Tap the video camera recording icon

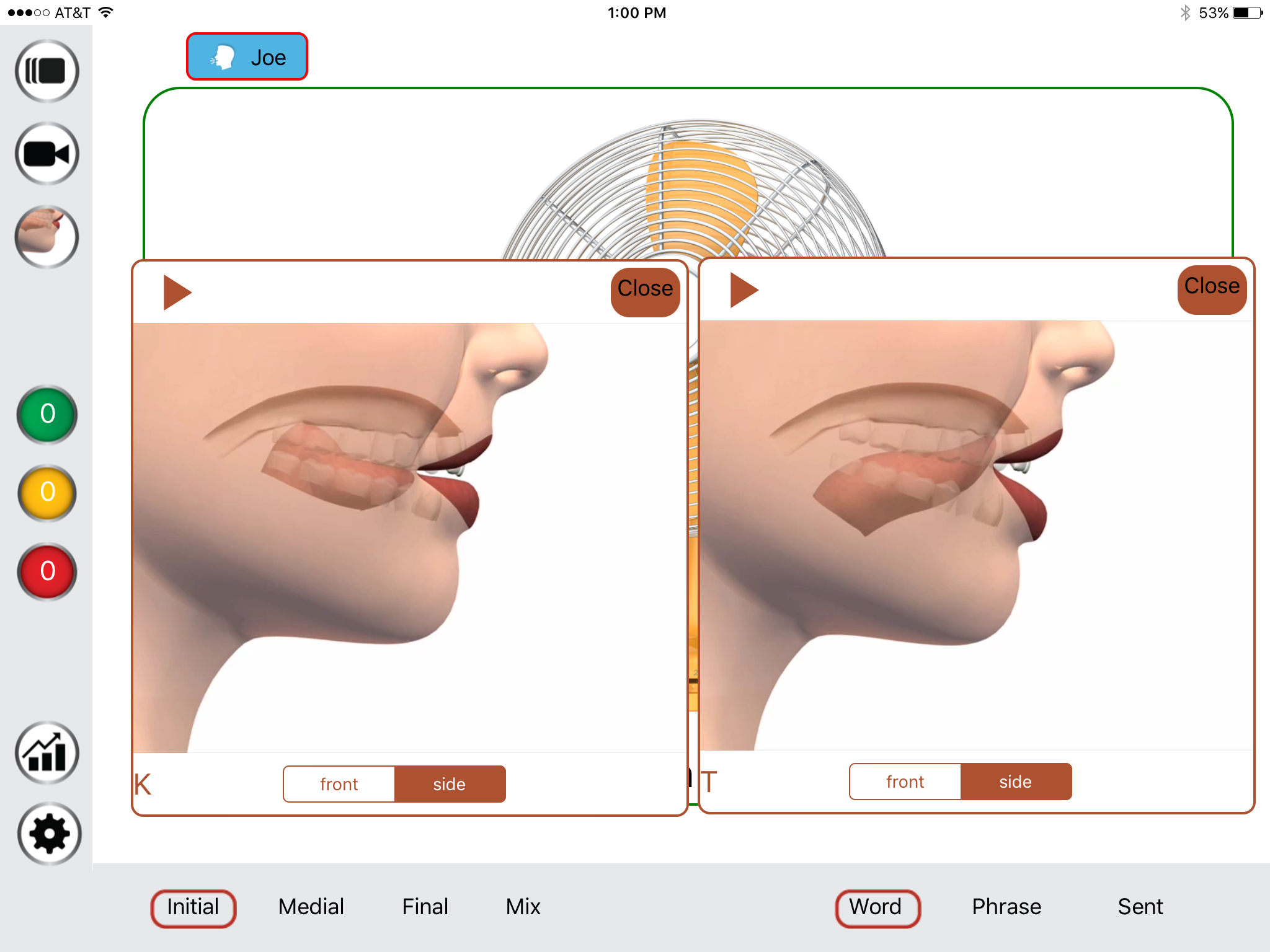[x=47, y=154]
